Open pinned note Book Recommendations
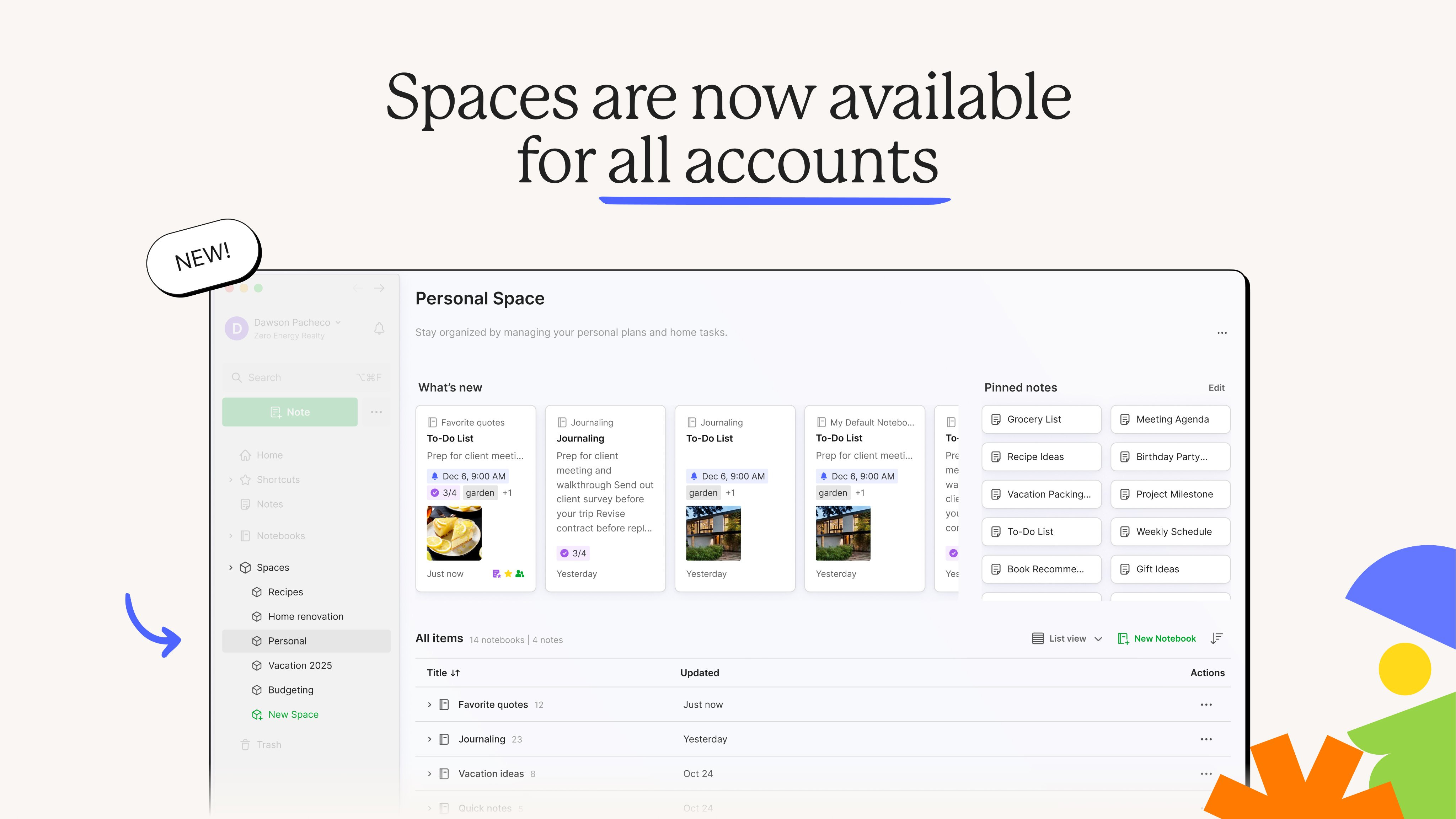1456x819 pixels. tap(1041, 569)
